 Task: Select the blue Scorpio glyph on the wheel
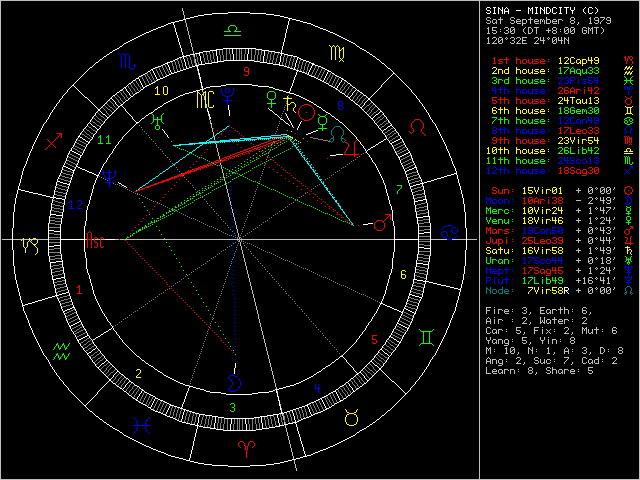point(128,62)
